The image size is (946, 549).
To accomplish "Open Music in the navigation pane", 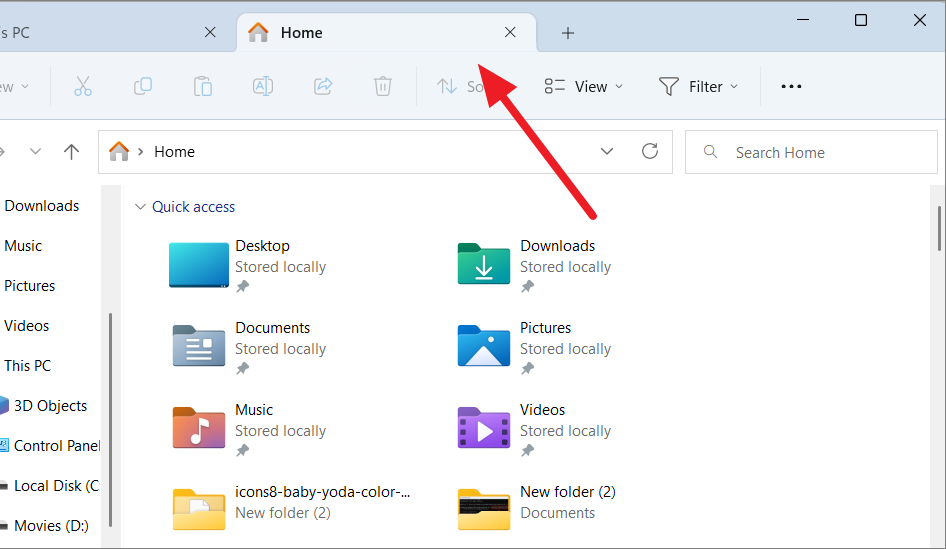I will point(23,246).
